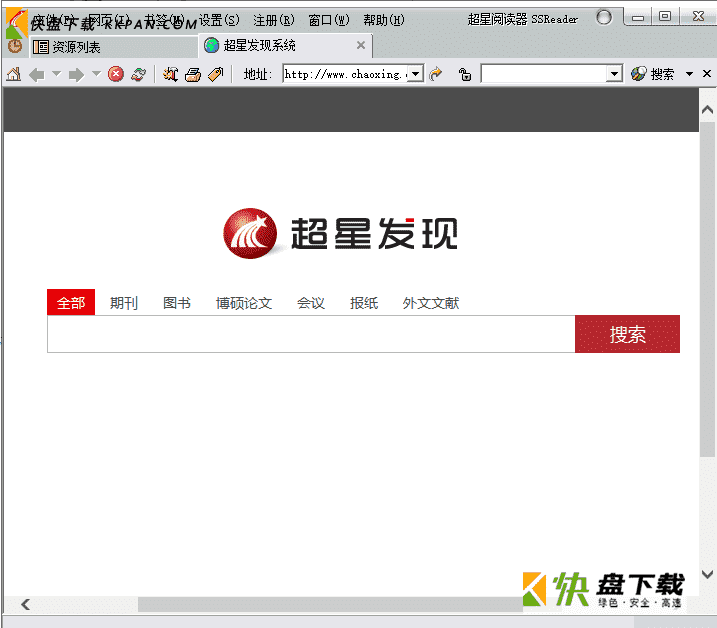Click the horizontal scrollbar thumb
Viewport: 717px width, 628px height.
(330, 604)
